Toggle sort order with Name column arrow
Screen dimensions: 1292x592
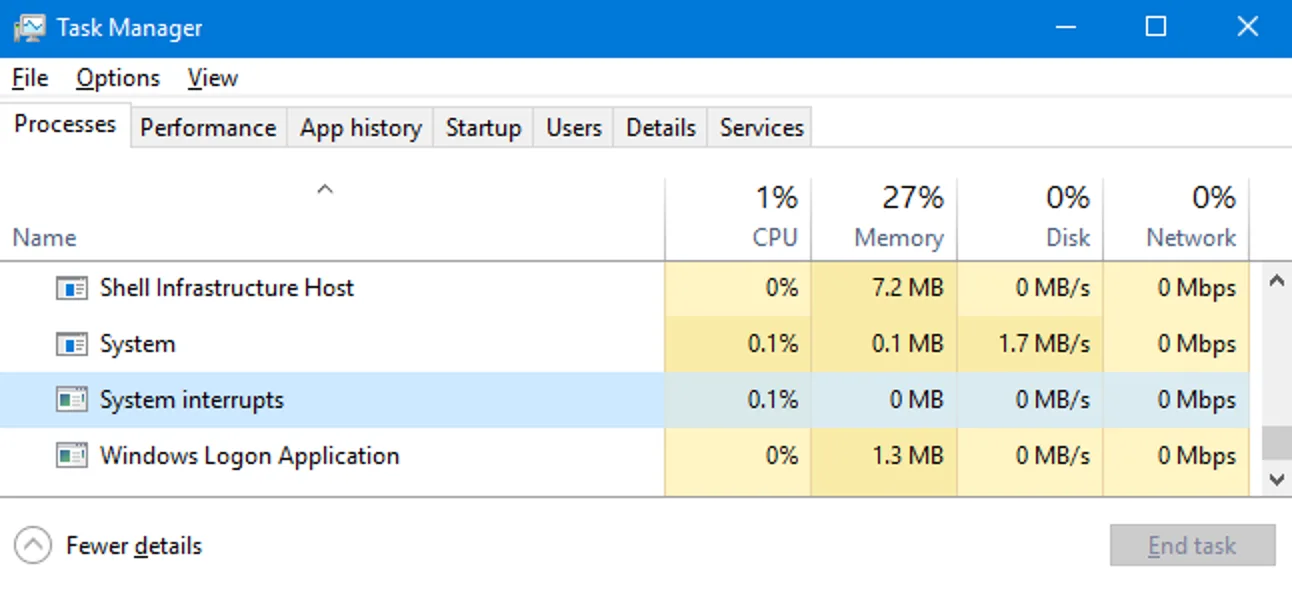point(324,189)
